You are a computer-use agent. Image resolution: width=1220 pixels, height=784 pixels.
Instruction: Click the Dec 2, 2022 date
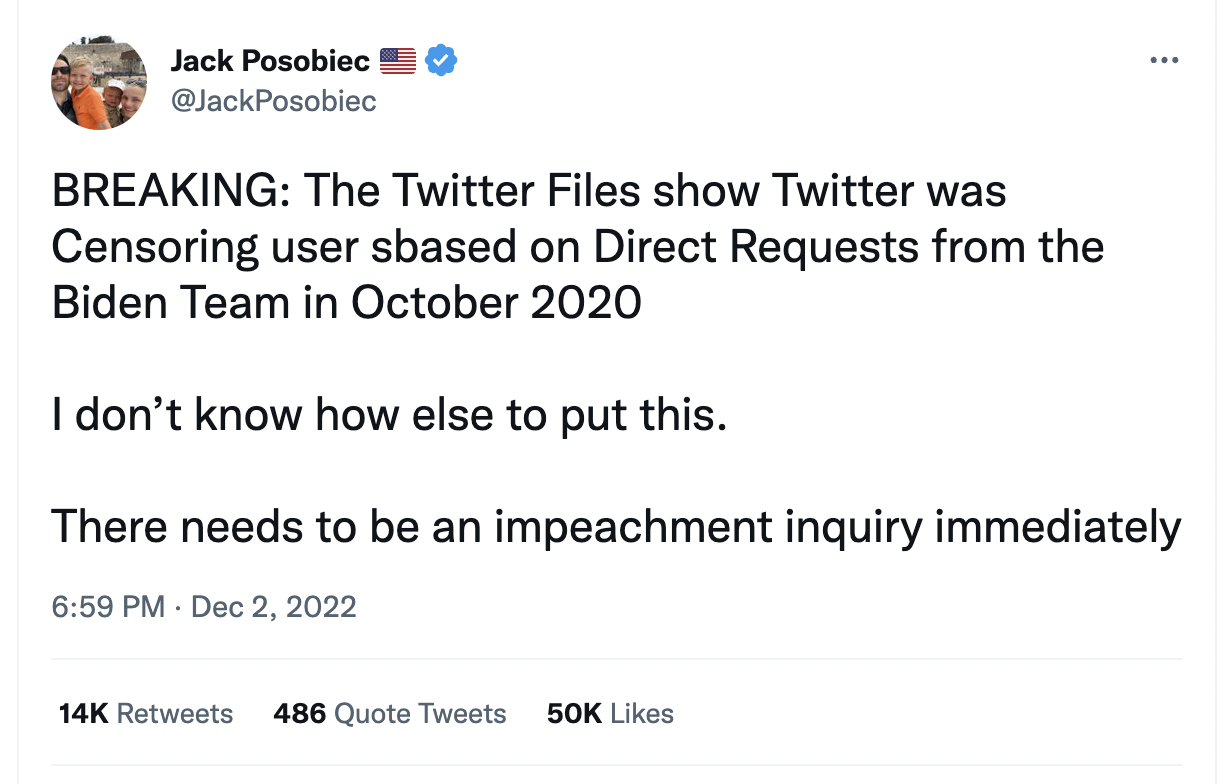272,607
